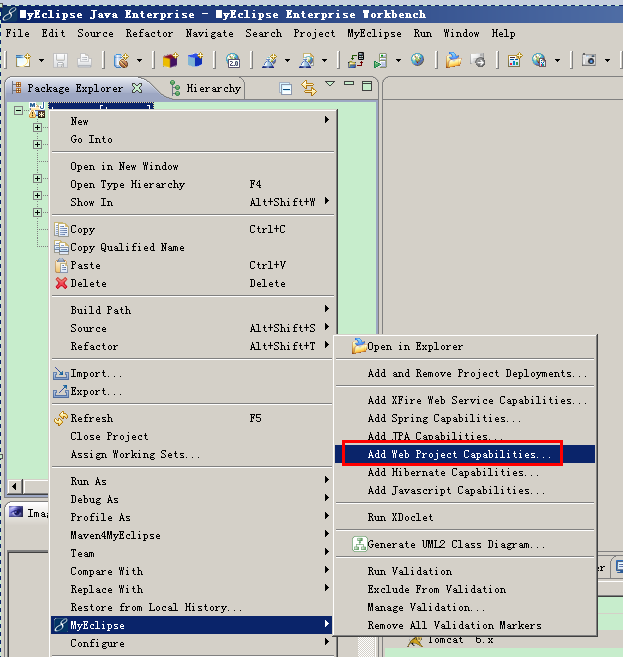Click the run/stop server toolbar icon
Screen dimensions: 623x657
(x=380, y=60)
